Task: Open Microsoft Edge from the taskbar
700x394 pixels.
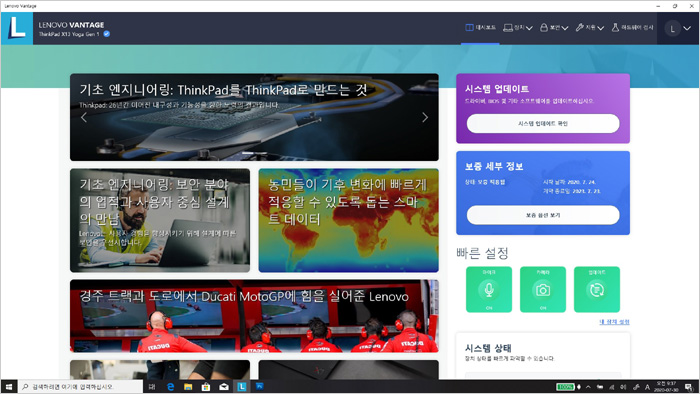Action: click(170, 387)
